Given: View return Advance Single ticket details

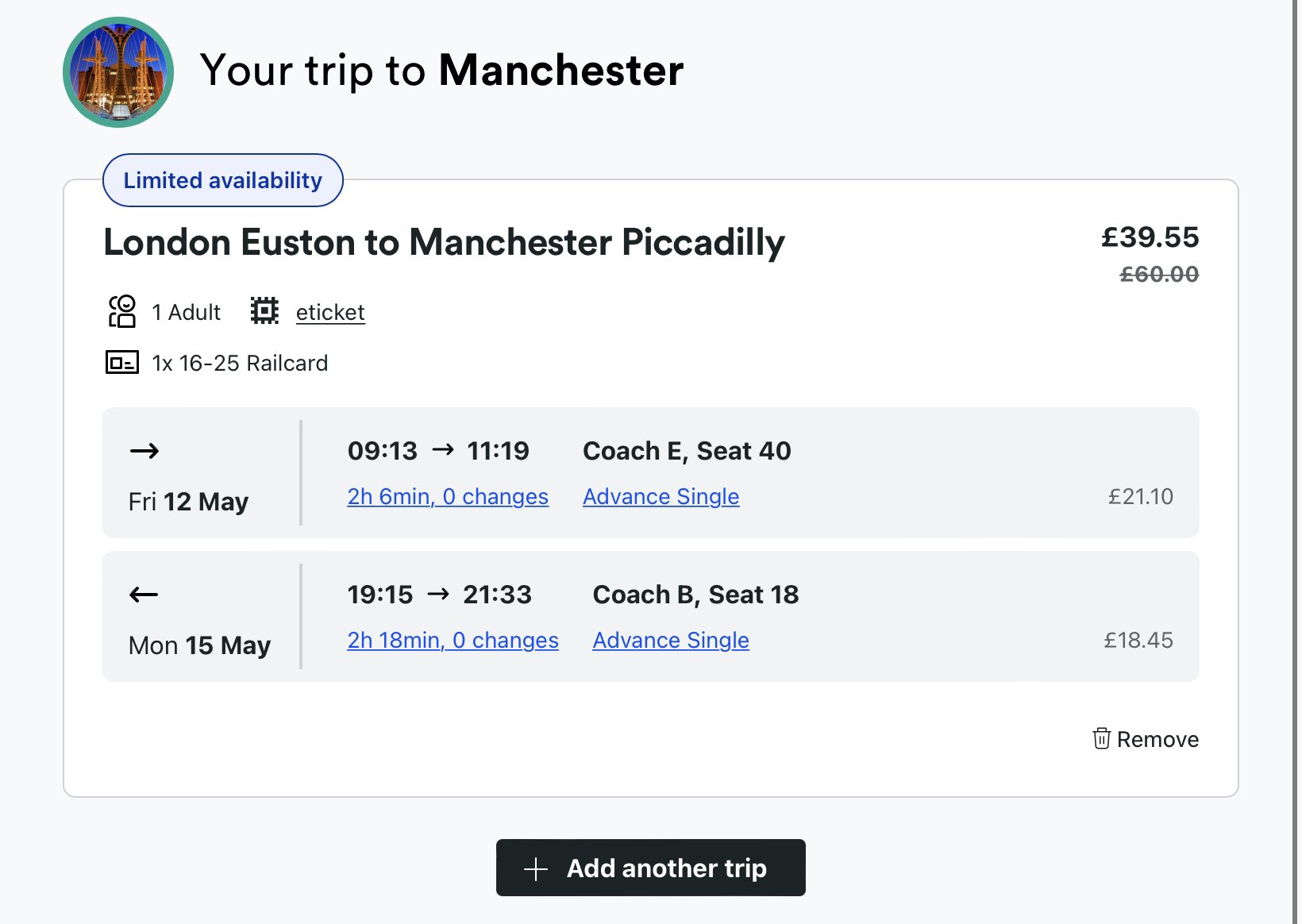Looking at the screenshot, I should tap(671, 640).
